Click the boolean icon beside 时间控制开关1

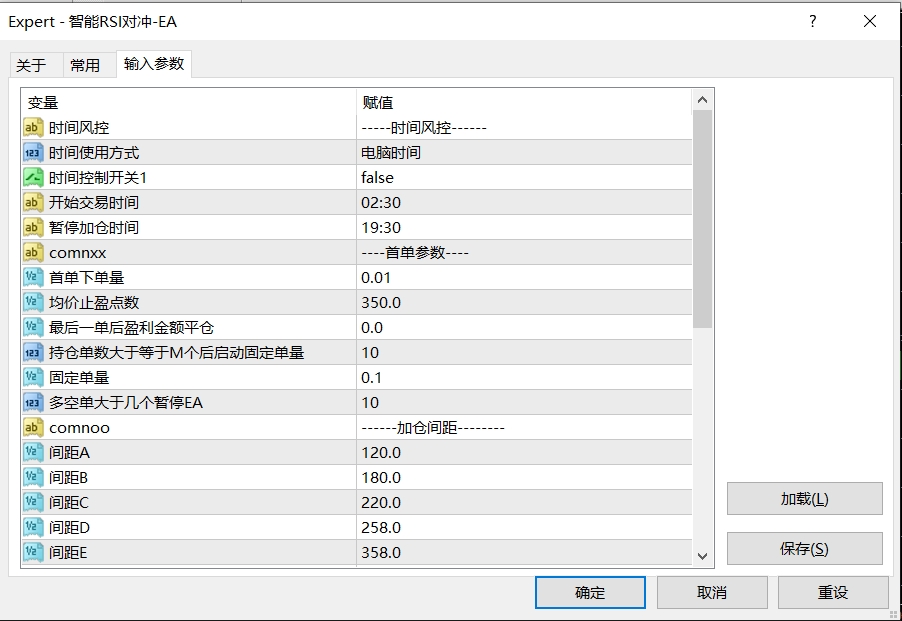coord(33,178)
